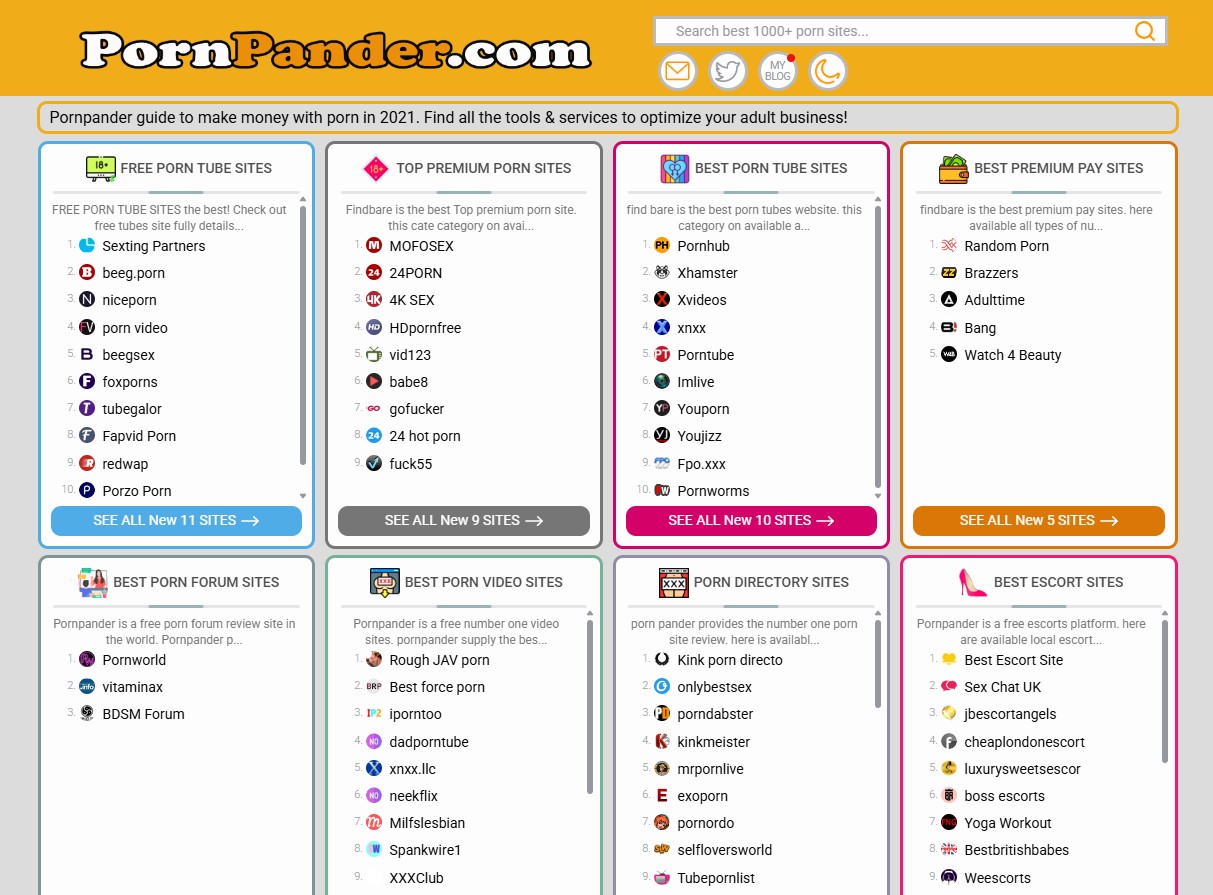Click the pink SEE ALL New 10 SITES button
The height and width of the screenshot is (895, 1213).
coord(751,521)
